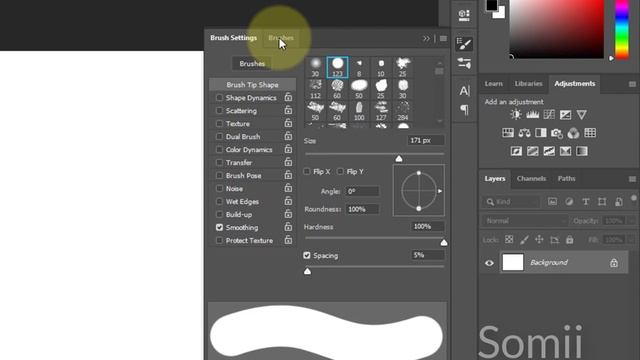The image size is (640, 360).
Task: Add a Threshold adjustment
Action: pos(549,151)
